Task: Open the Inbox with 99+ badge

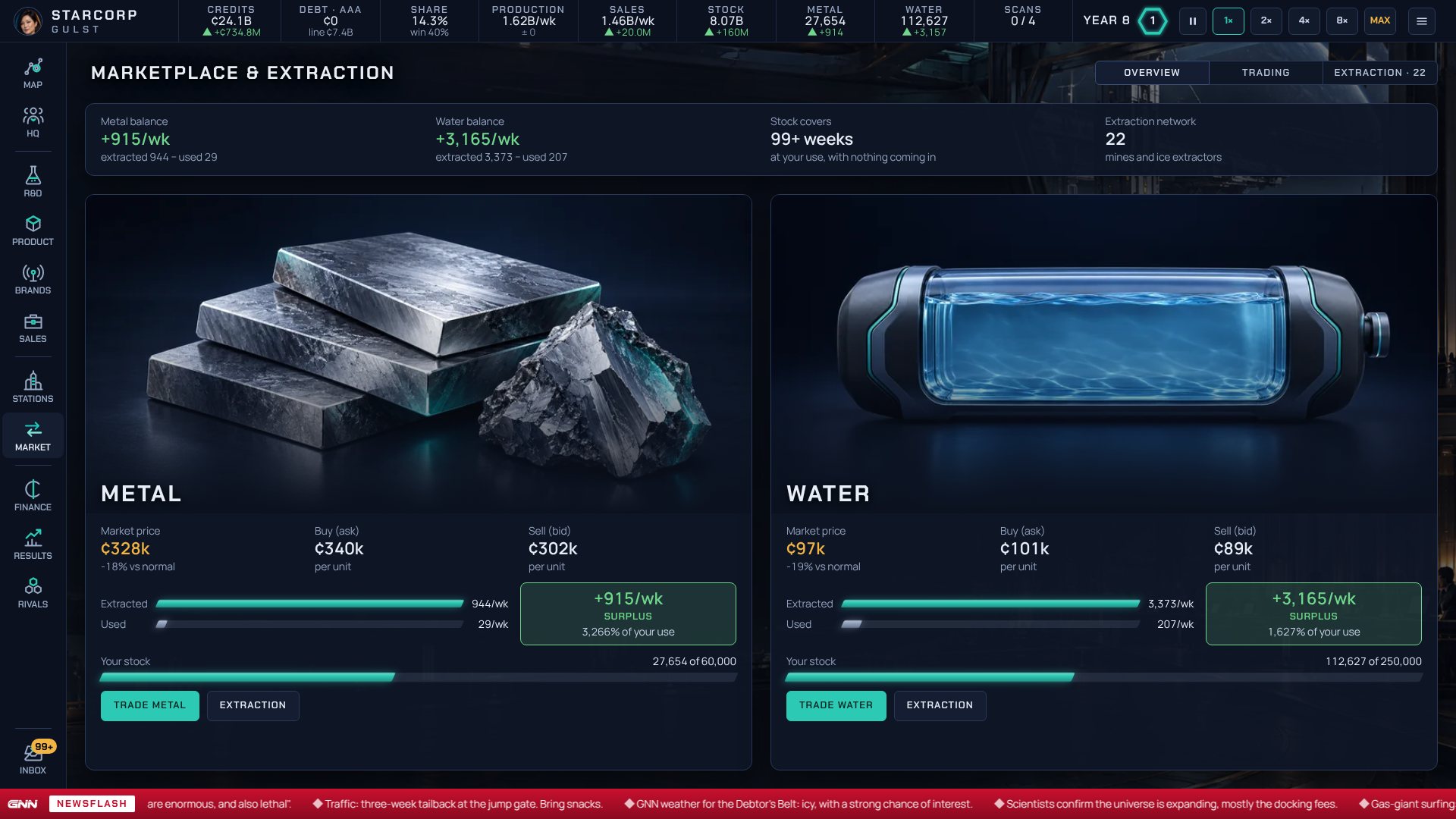Action: [x=33, y=758]
